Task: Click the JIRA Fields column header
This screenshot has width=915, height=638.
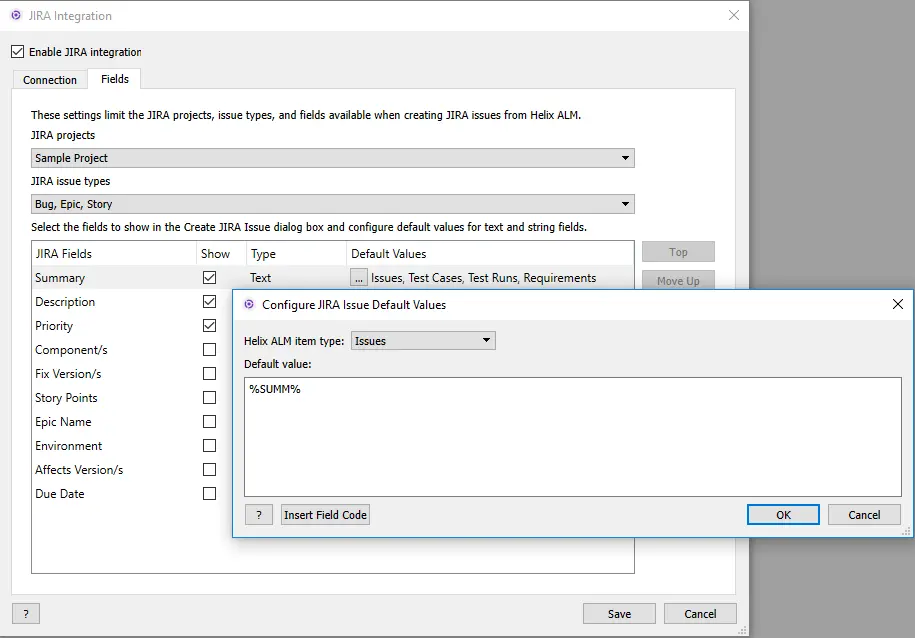Action: point(114,253)
